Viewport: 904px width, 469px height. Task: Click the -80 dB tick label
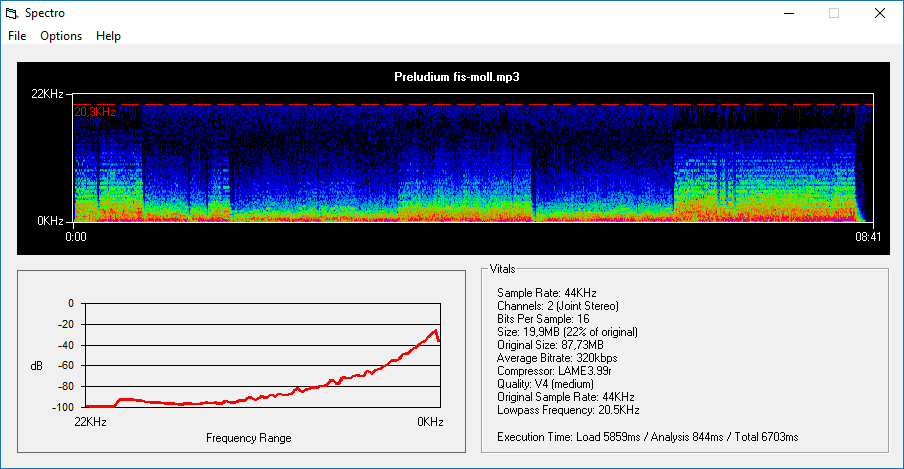coord(65,387)
